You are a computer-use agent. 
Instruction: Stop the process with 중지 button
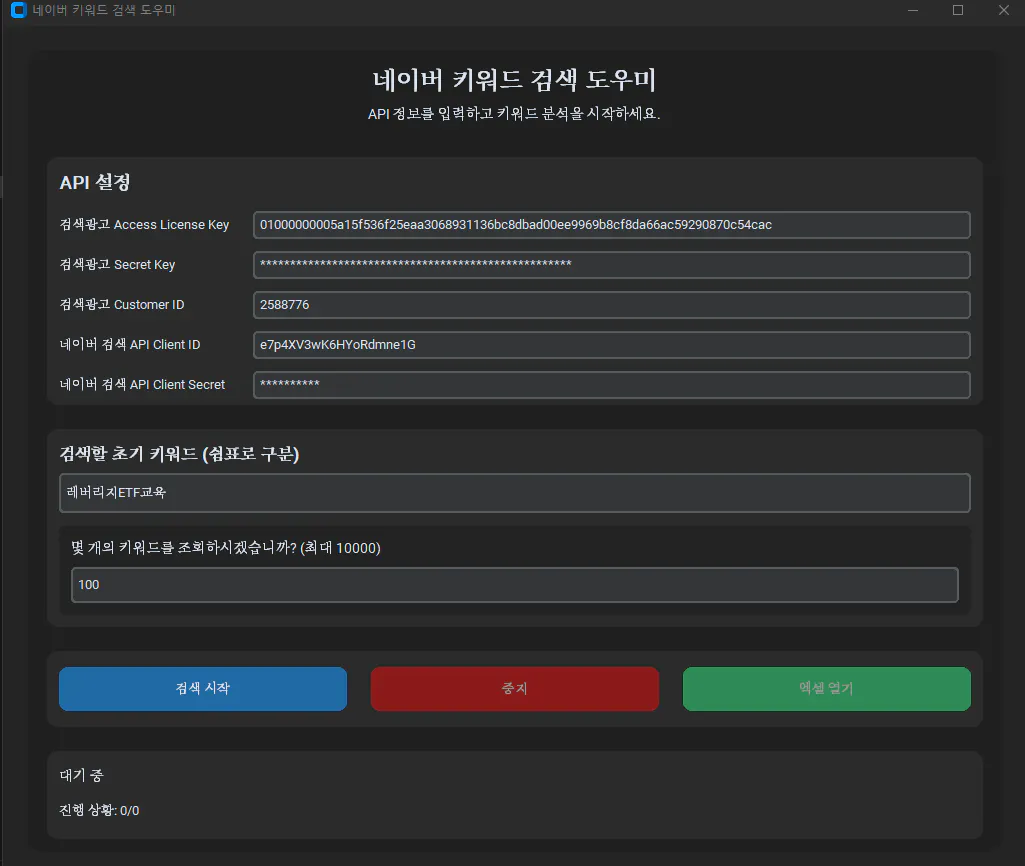click(x=514, y=689)
